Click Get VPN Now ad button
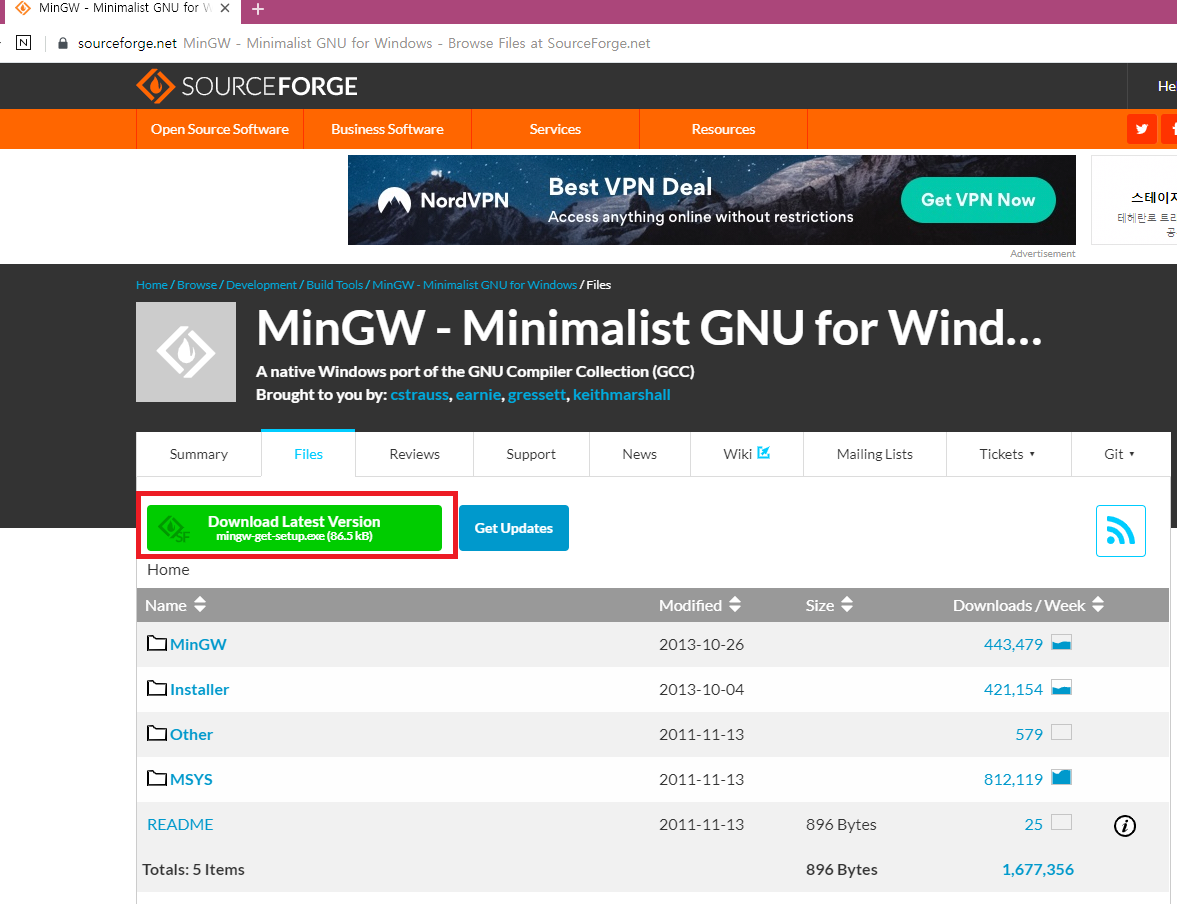Image resolution: width=1177 pixels, height=904 pixels. pos(978,200)
